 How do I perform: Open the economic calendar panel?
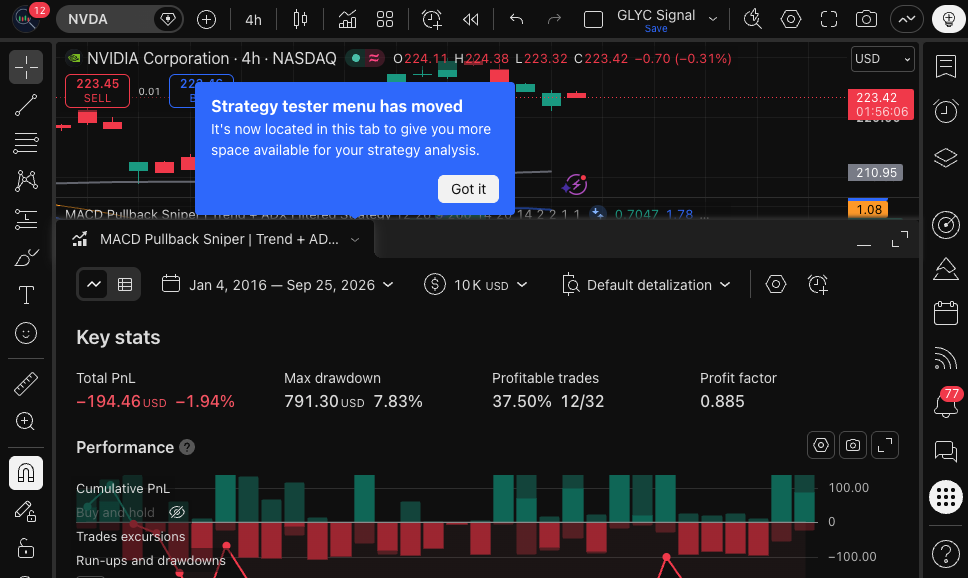point(946,312)
